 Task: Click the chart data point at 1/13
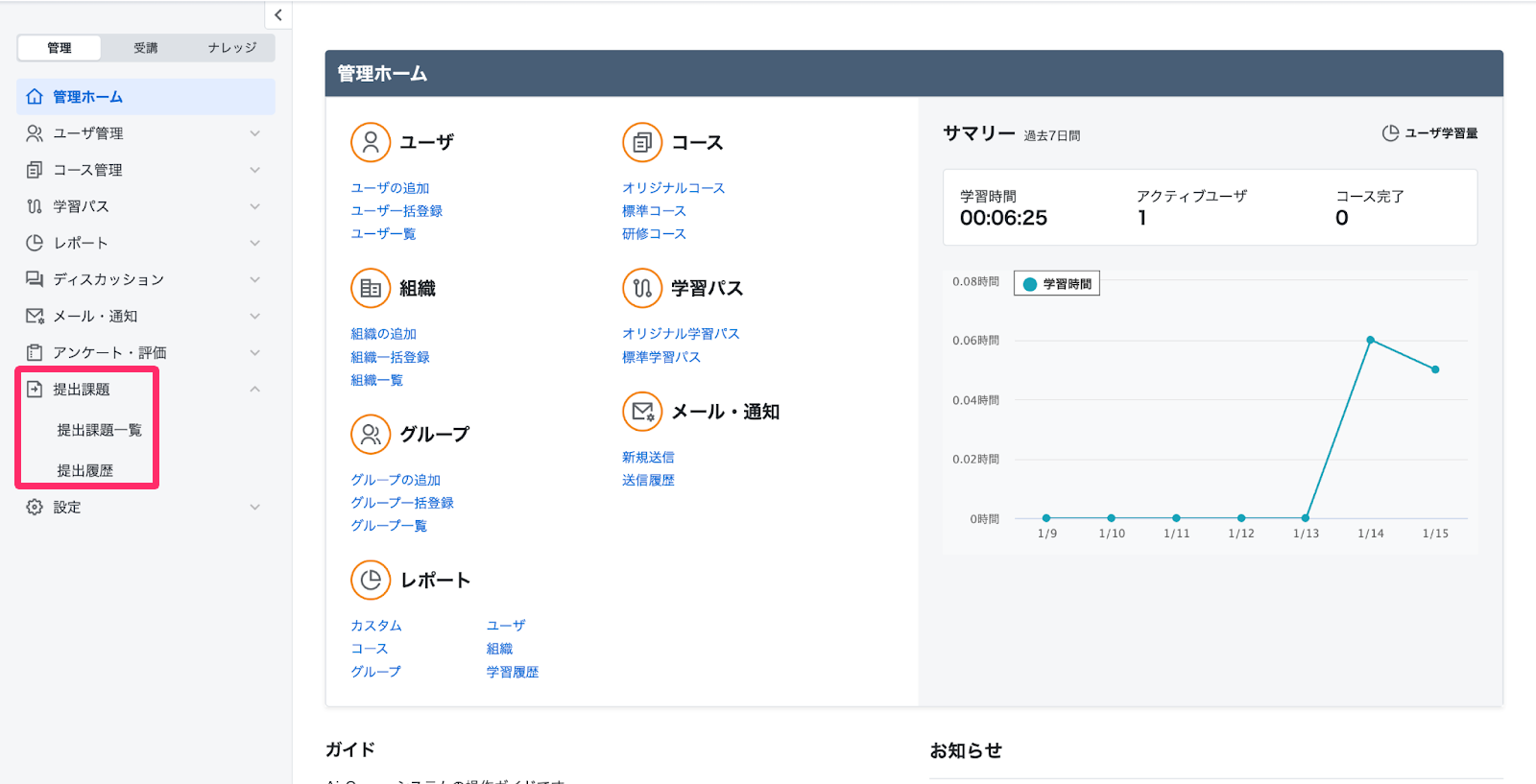1306,518
